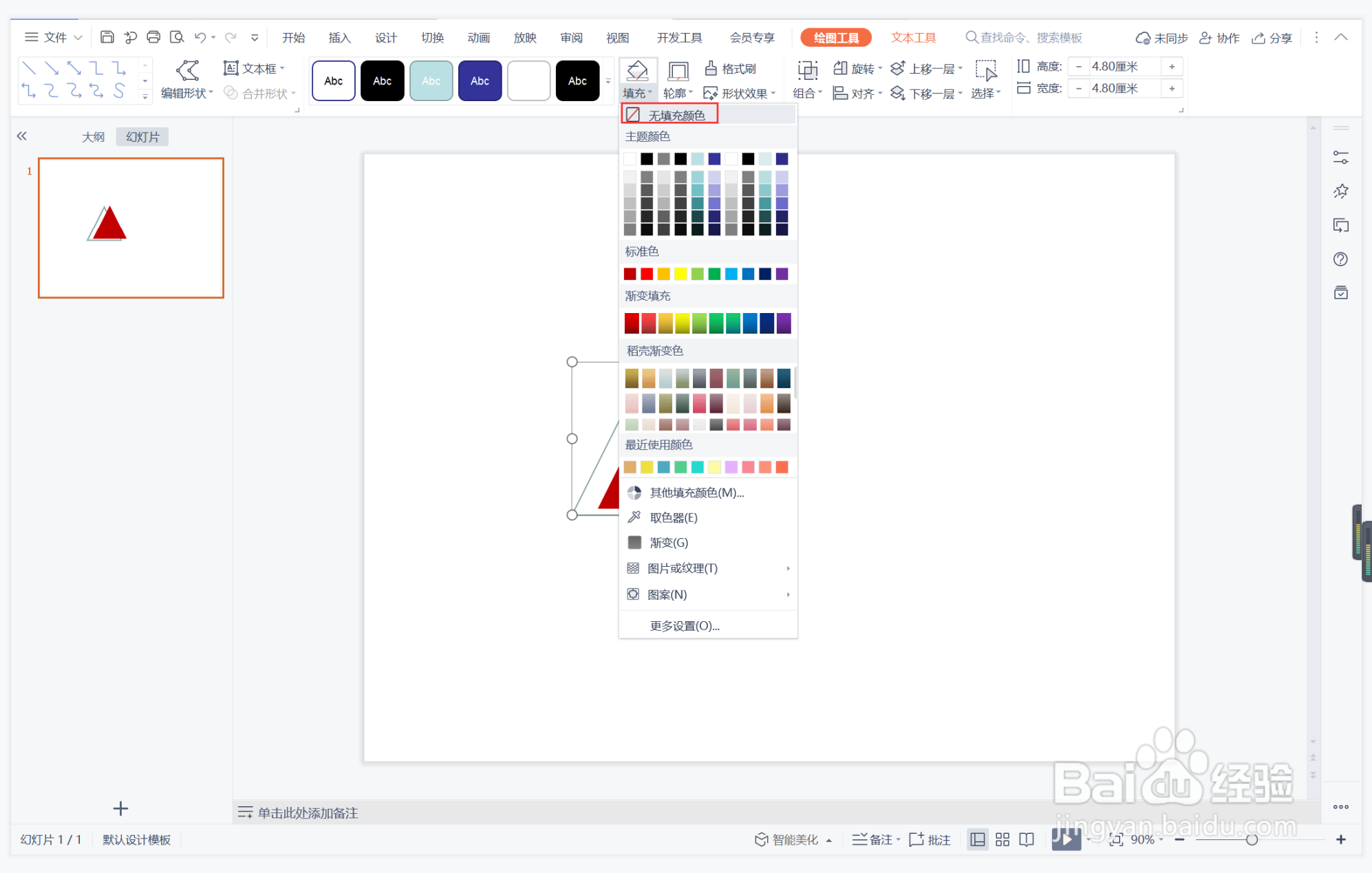Click the slide sorter grid view icon
The height and width of the screenshot is (873, 1372).
(x=1002, y=839)
